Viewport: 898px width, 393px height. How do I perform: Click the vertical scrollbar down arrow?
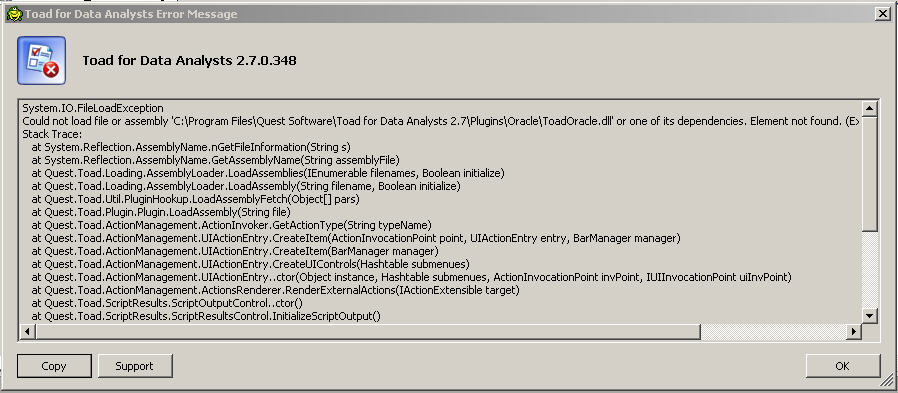tap(869, 316)
